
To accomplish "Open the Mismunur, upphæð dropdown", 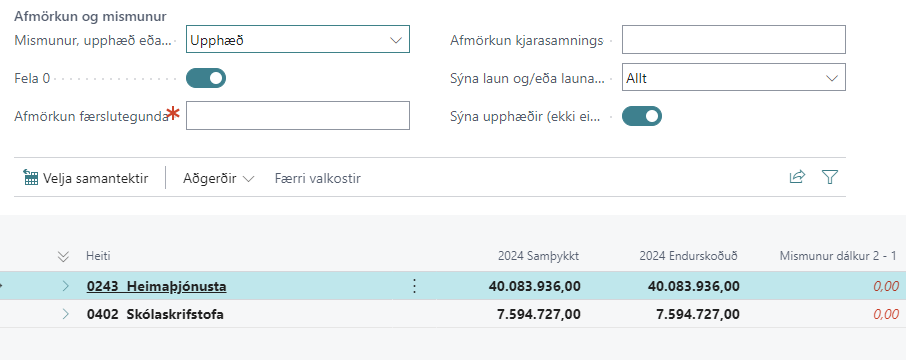I will (298, 39).
